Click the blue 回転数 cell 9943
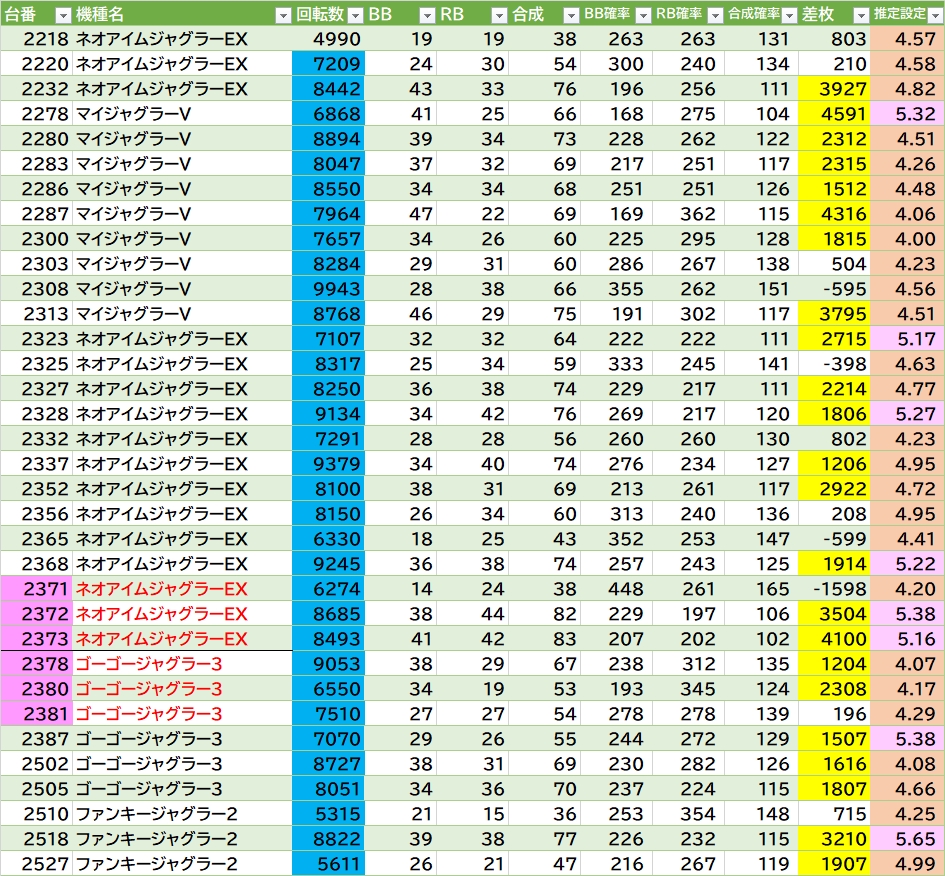945x876 pixels. click(328, 289)
